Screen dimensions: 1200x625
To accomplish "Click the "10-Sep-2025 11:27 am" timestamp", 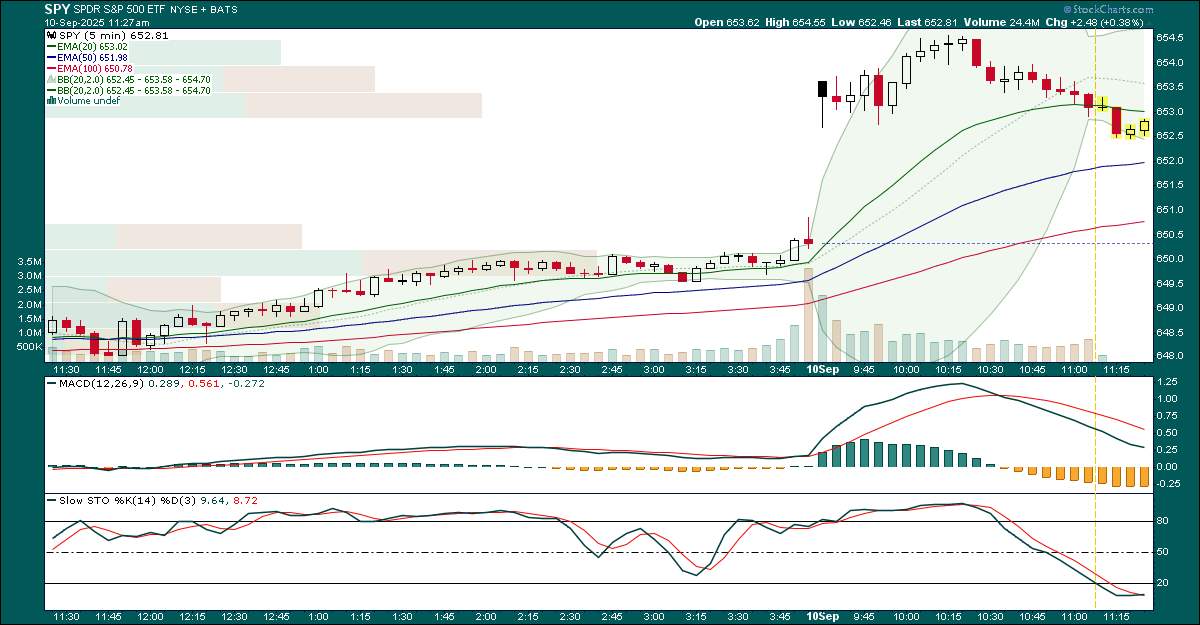I will coord(99,21).
